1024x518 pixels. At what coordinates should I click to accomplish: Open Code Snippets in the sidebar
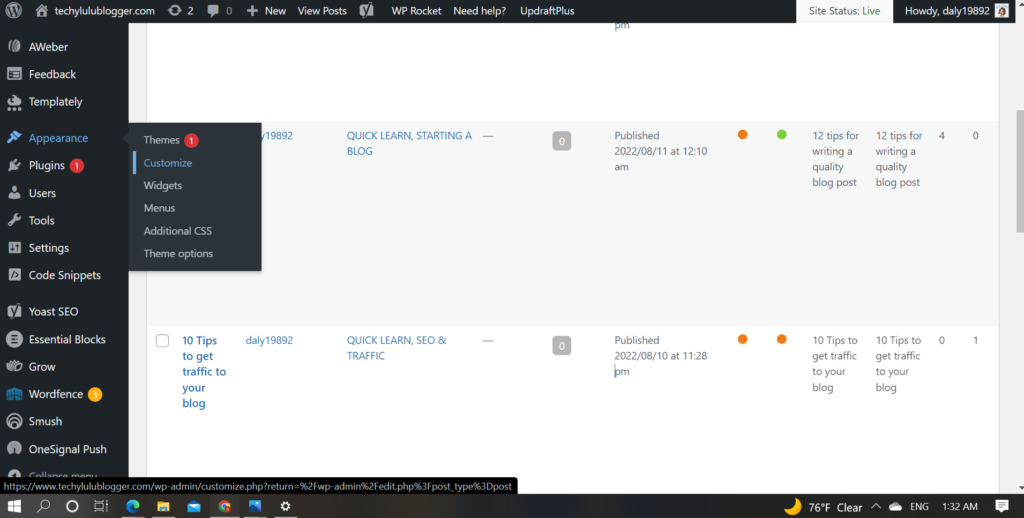pos(64,275)
